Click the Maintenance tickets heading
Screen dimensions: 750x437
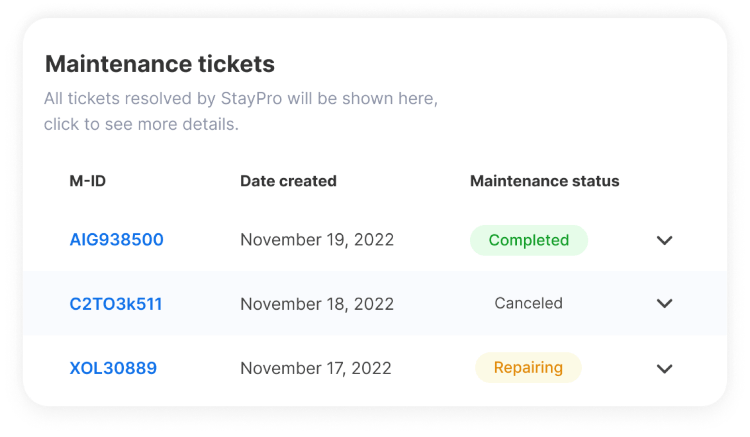160,64
